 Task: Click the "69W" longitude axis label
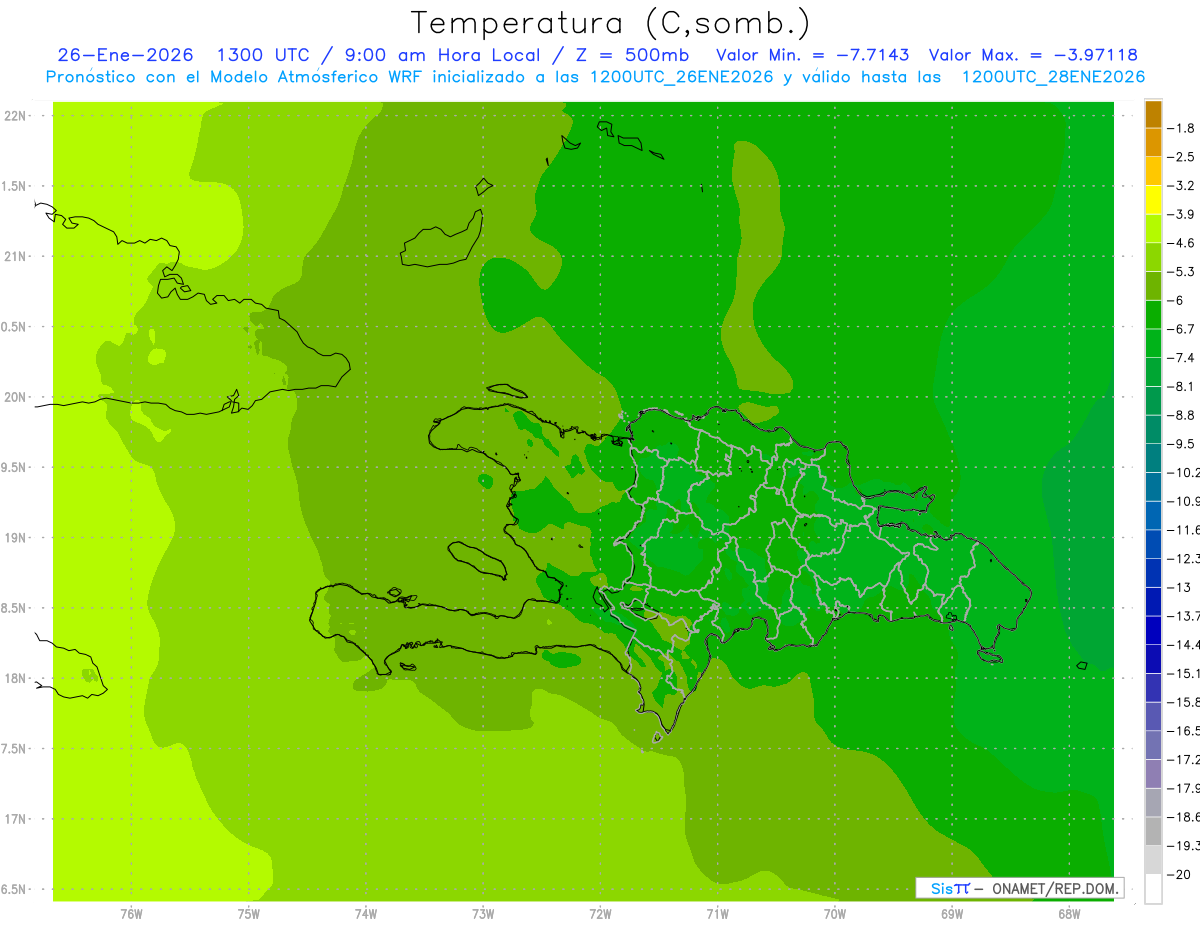(952, 913)
